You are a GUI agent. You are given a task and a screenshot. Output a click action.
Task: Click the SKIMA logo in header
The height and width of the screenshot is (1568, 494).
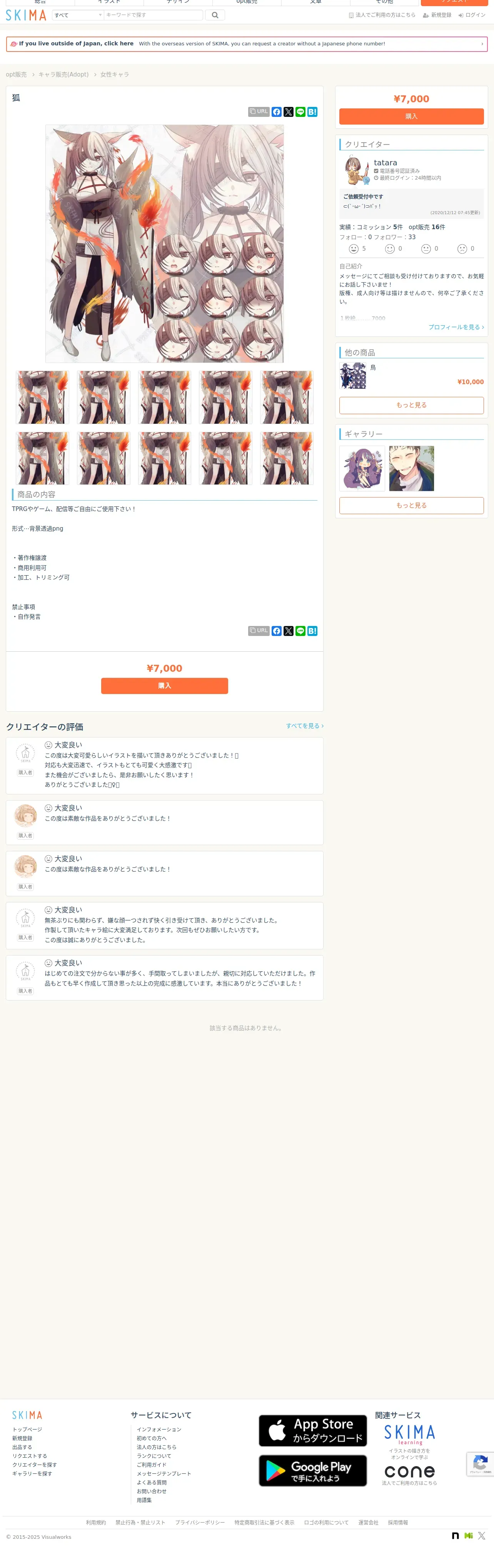26,15
